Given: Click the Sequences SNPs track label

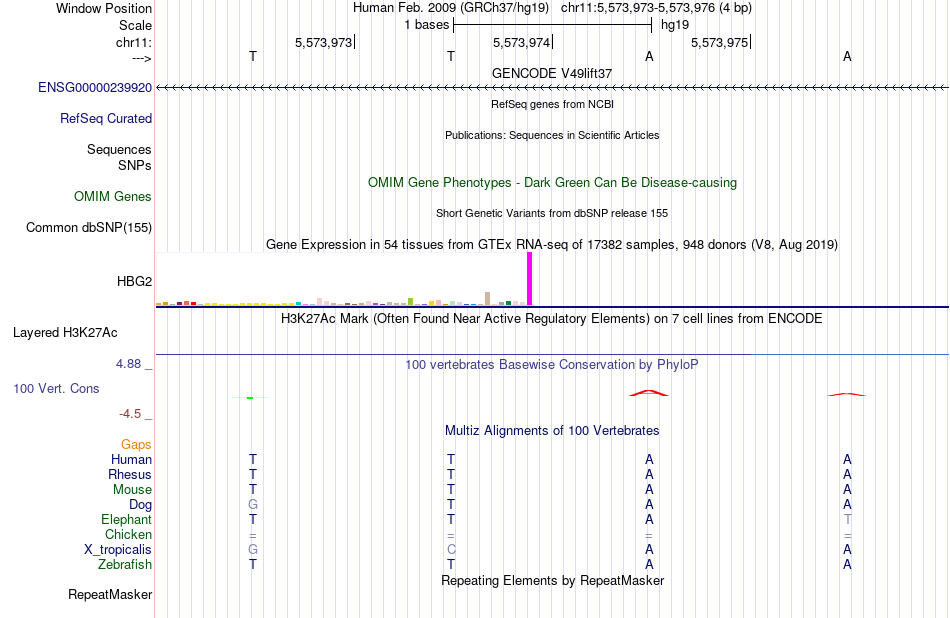Looking at the screenshot, I should [119, 158].
